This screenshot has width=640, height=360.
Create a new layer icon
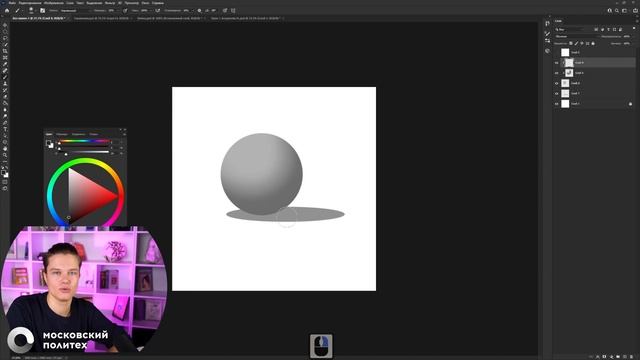625,357
